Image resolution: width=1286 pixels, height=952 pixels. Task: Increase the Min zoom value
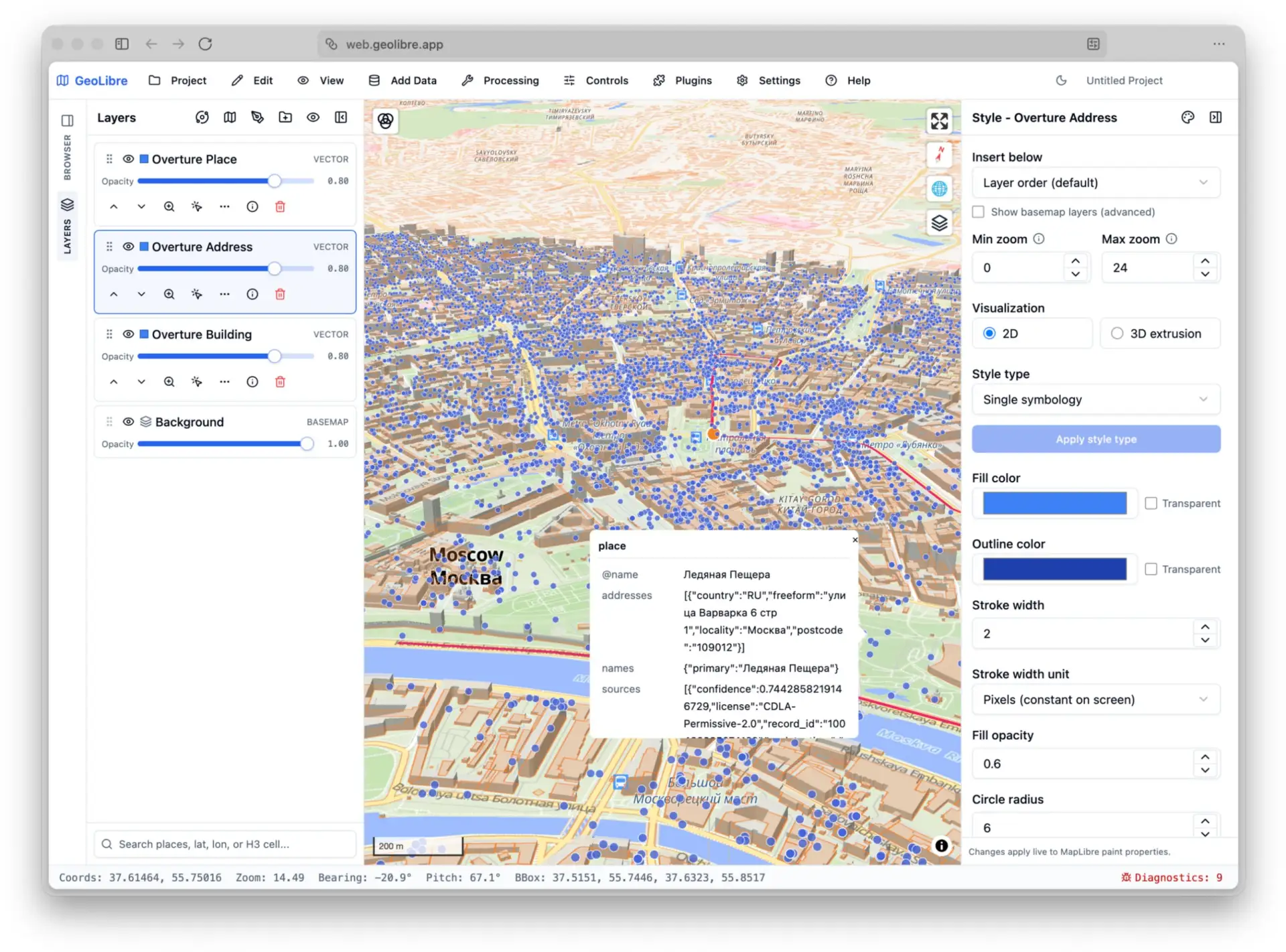(x=1075, y=261)
